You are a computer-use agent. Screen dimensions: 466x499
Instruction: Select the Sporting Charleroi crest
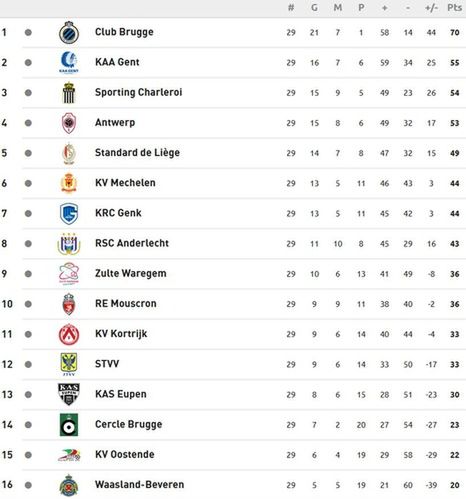[69, 93]
